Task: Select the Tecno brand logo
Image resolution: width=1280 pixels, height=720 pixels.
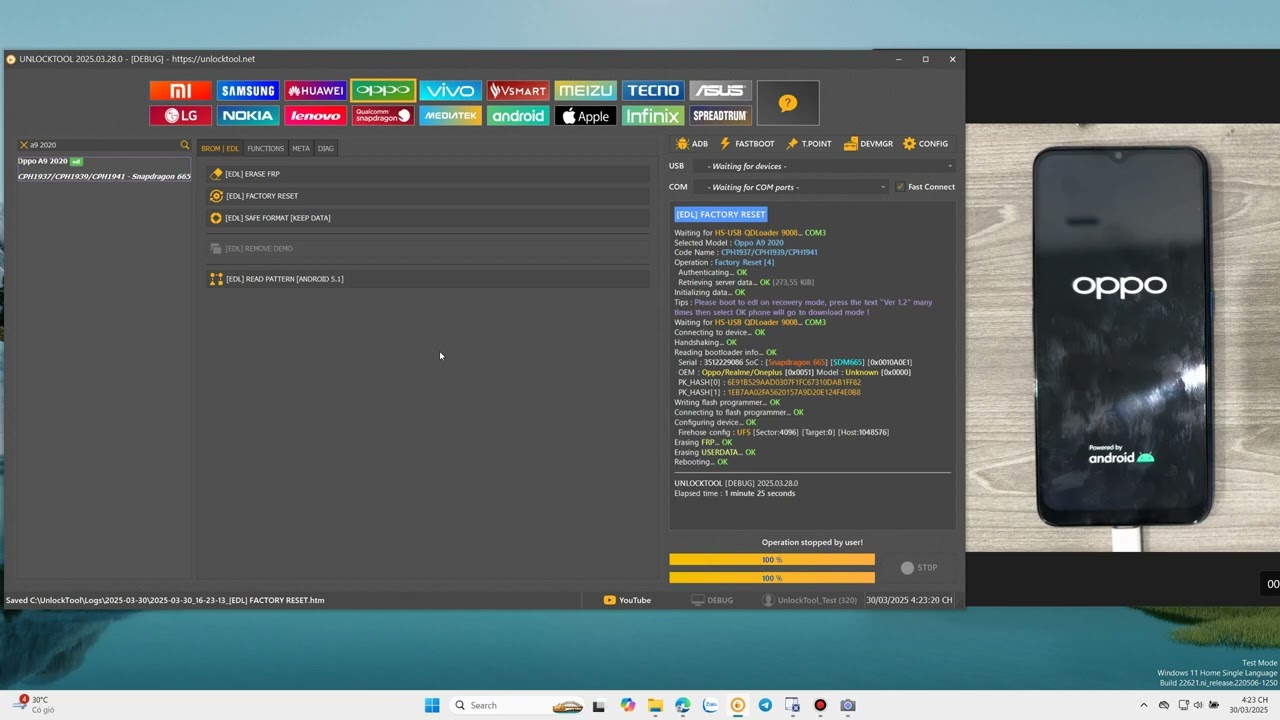Action: 653,91
